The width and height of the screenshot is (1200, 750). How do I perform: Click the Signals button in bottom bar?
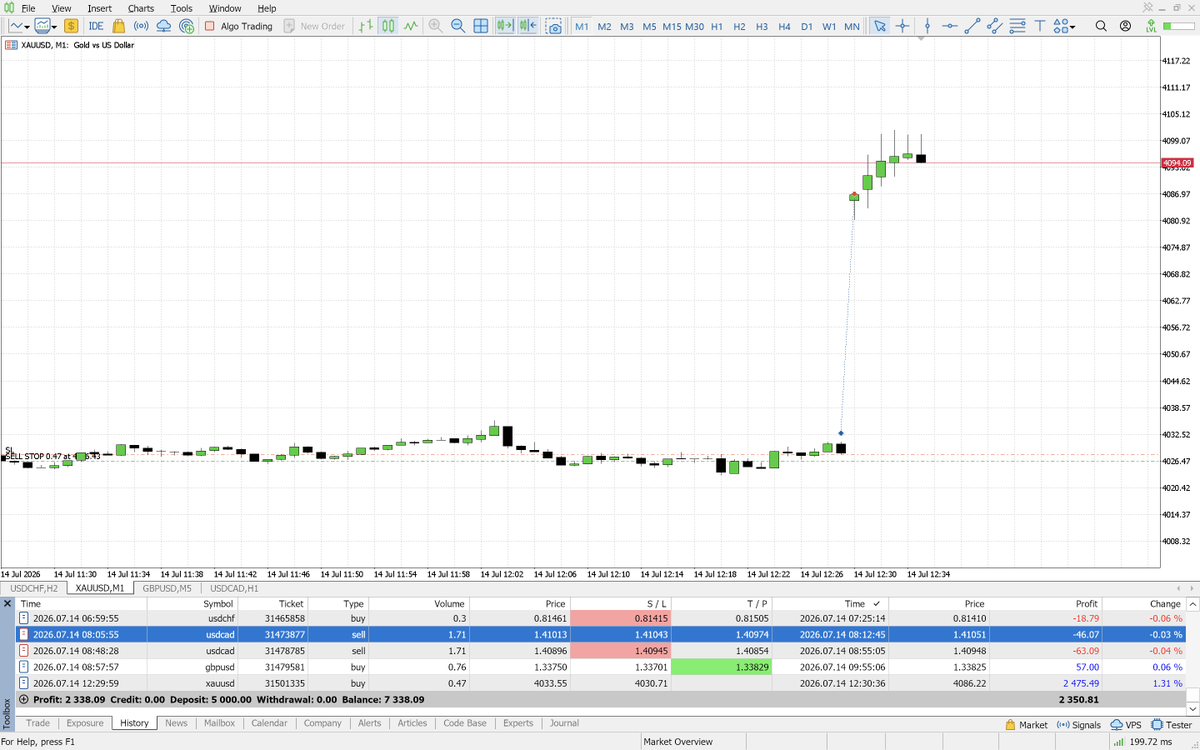click(x=1078, y=725)
